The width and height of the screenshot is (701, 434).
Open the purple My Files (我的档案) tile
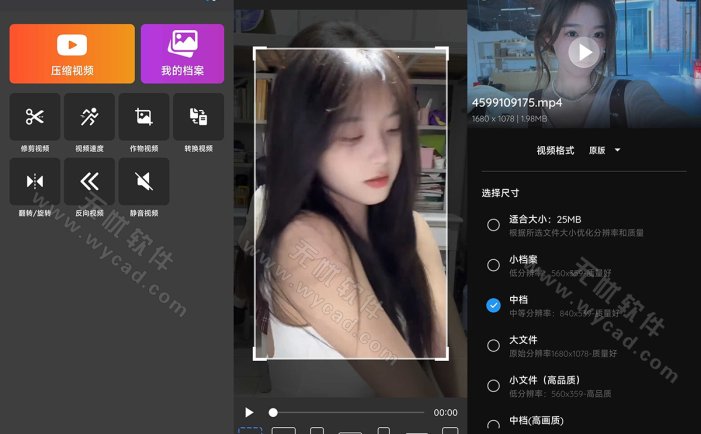tap(182, 54)
